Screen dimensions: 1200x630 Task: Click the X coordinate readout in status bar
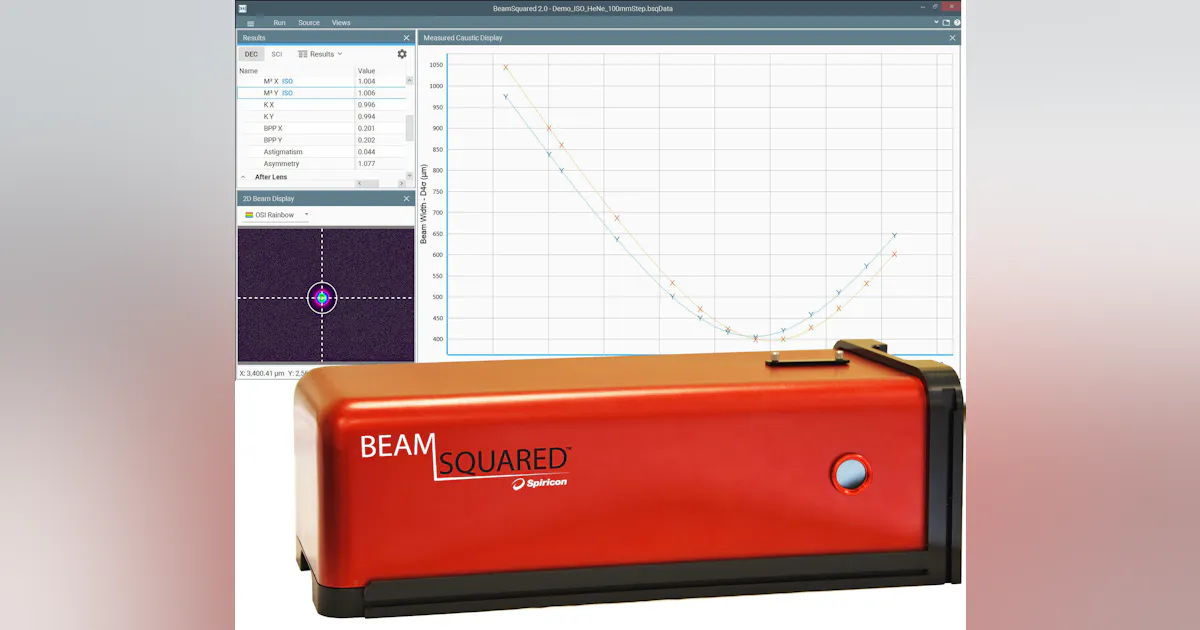pos(261,373)
